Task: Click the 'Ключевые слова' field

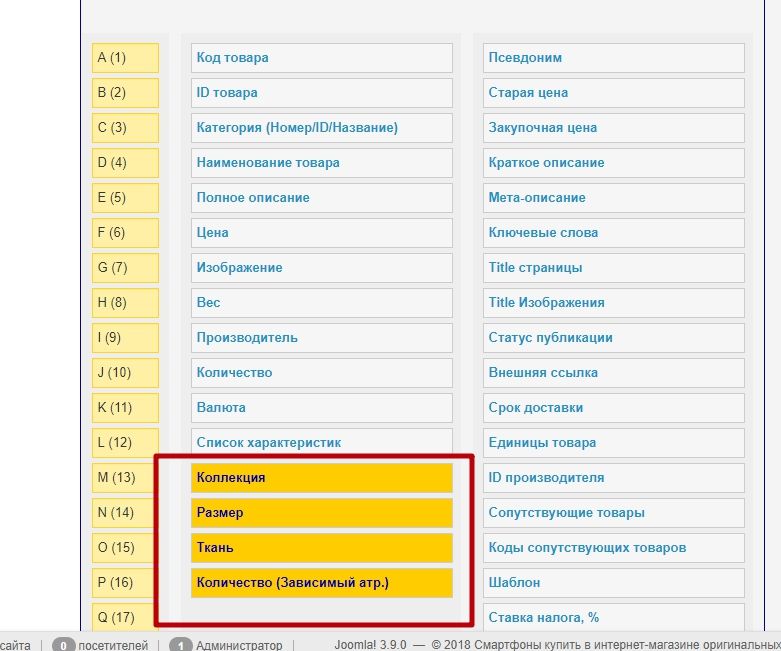Action: [x=614, y=233]
